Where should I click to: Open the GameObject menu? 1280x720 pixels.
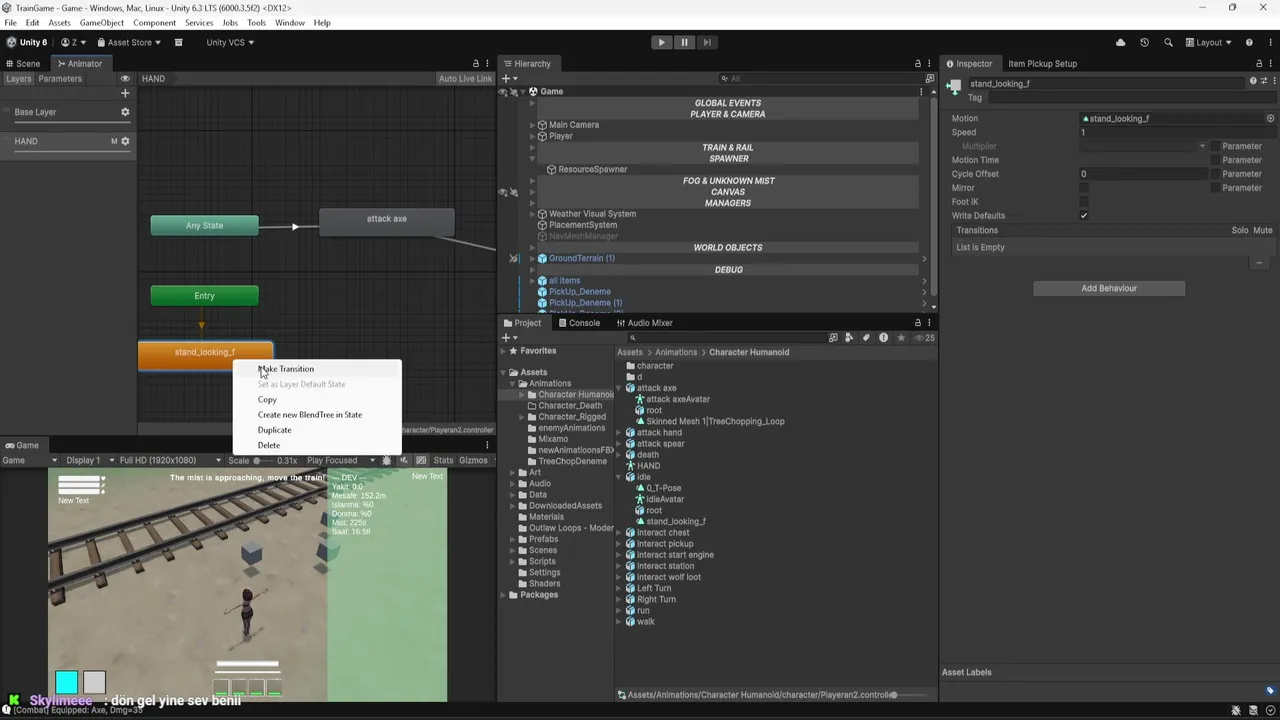102,22
